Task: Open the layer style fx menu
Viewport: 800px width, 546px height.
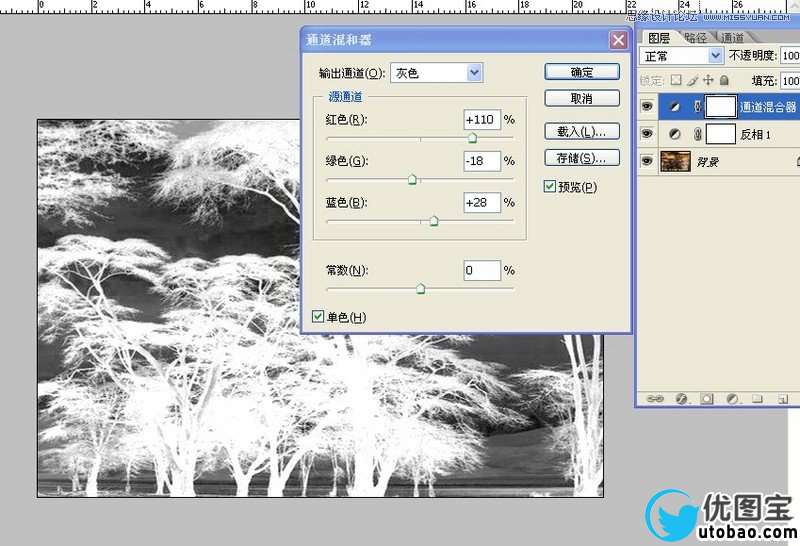Action: [682, 399]
